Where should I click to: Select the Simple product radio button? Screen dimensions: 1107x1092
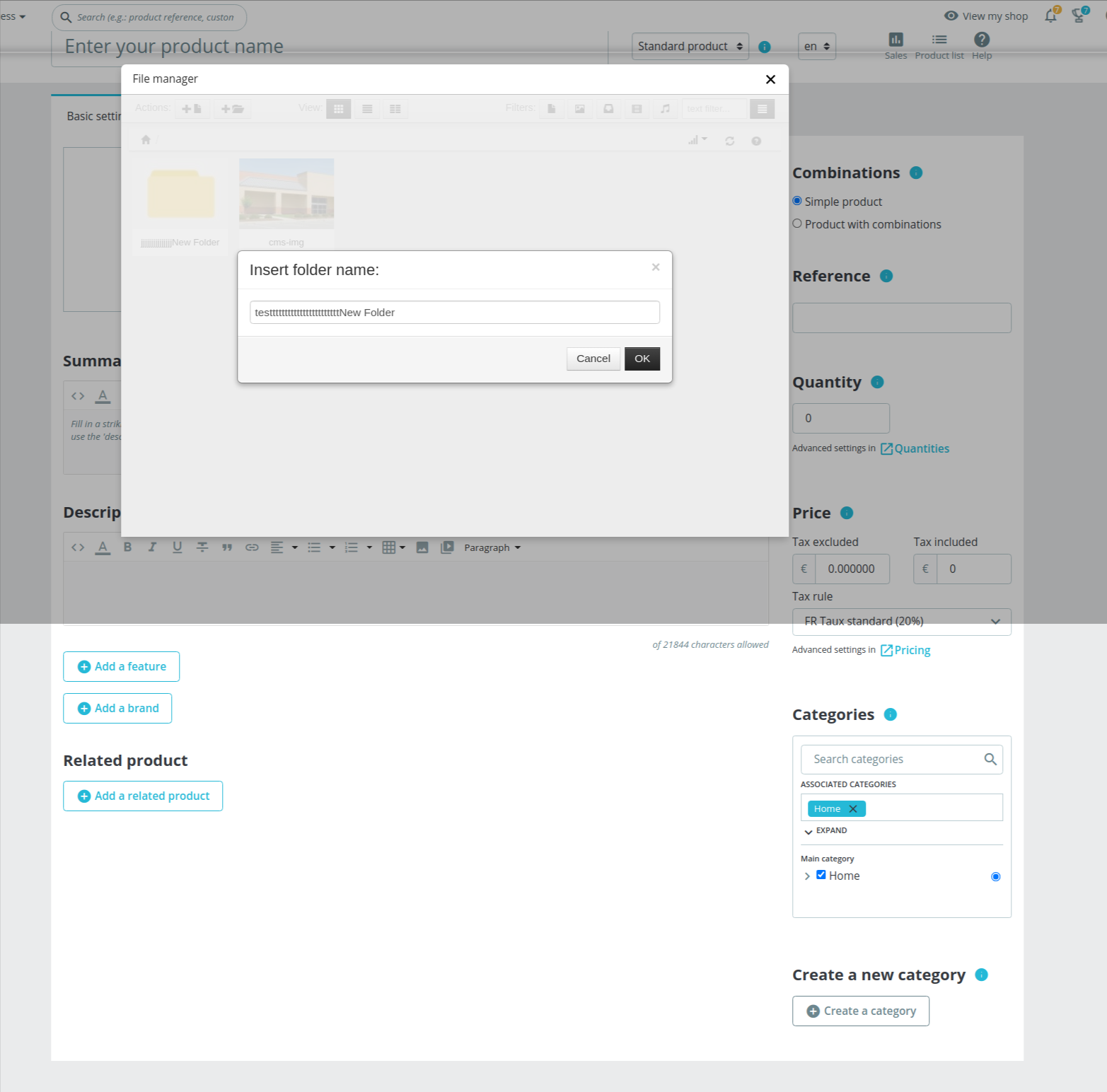pos(797,201)
